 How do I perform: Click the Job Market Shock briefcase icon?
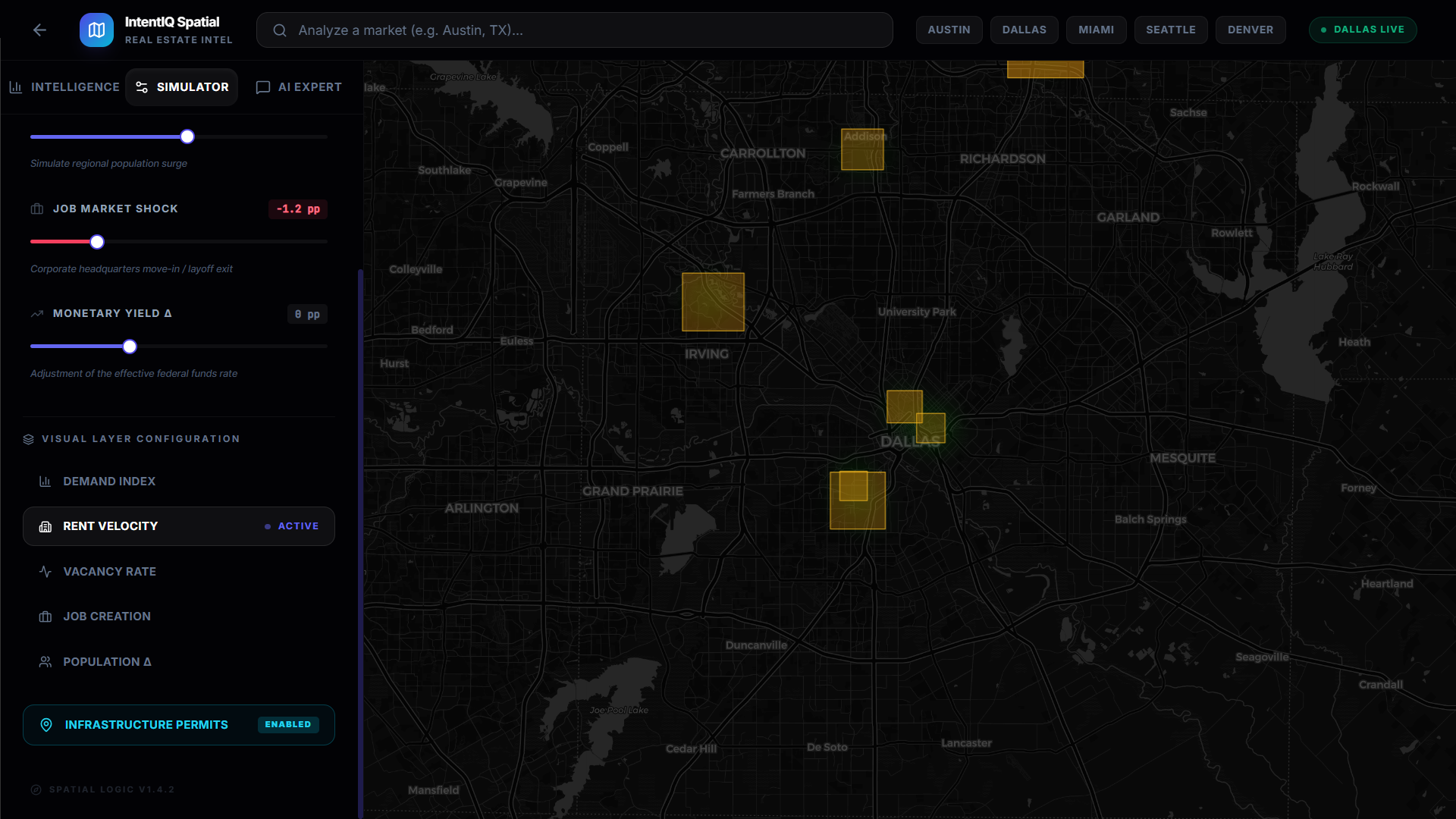click(x=37, y=209)
